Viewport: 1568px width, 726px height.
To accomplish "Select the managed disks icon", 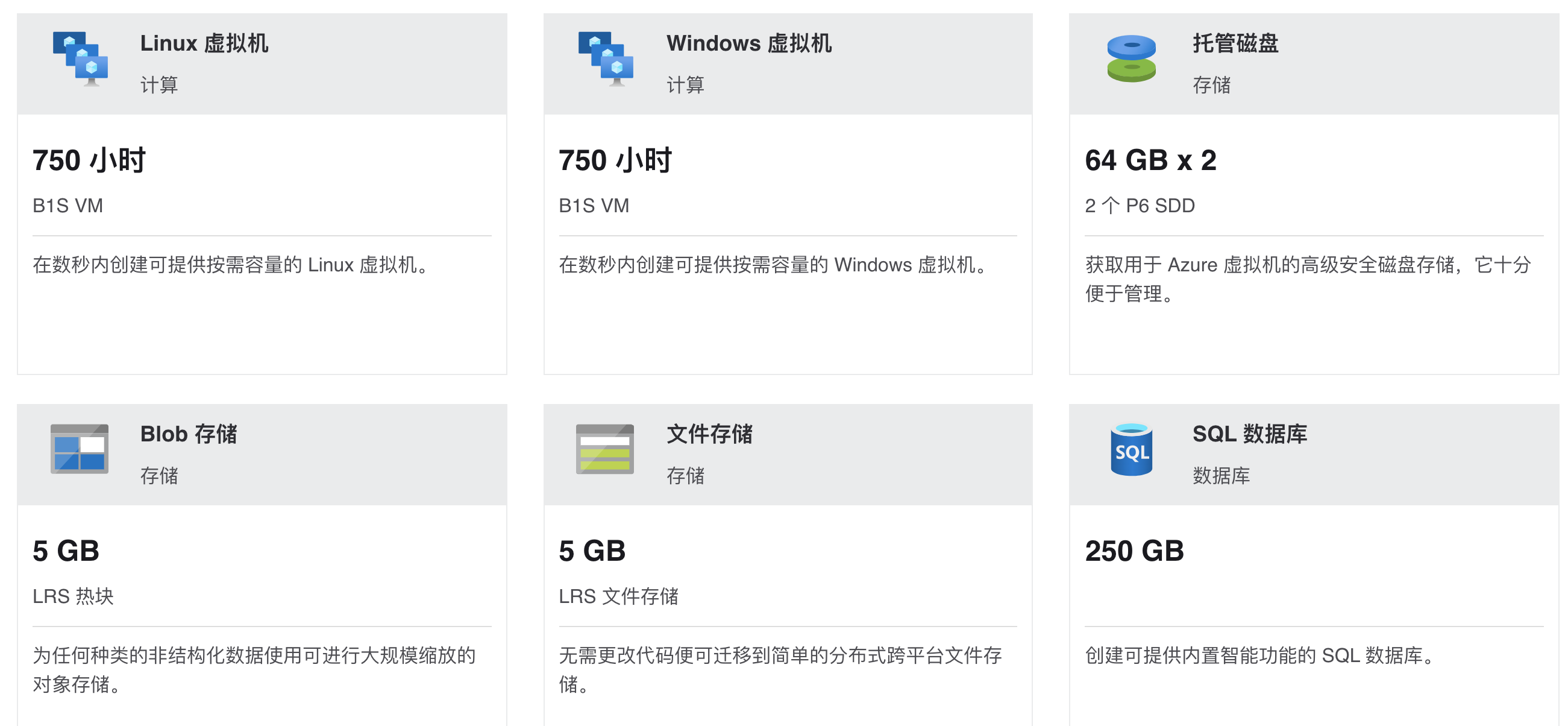I will pos(1131,58).
